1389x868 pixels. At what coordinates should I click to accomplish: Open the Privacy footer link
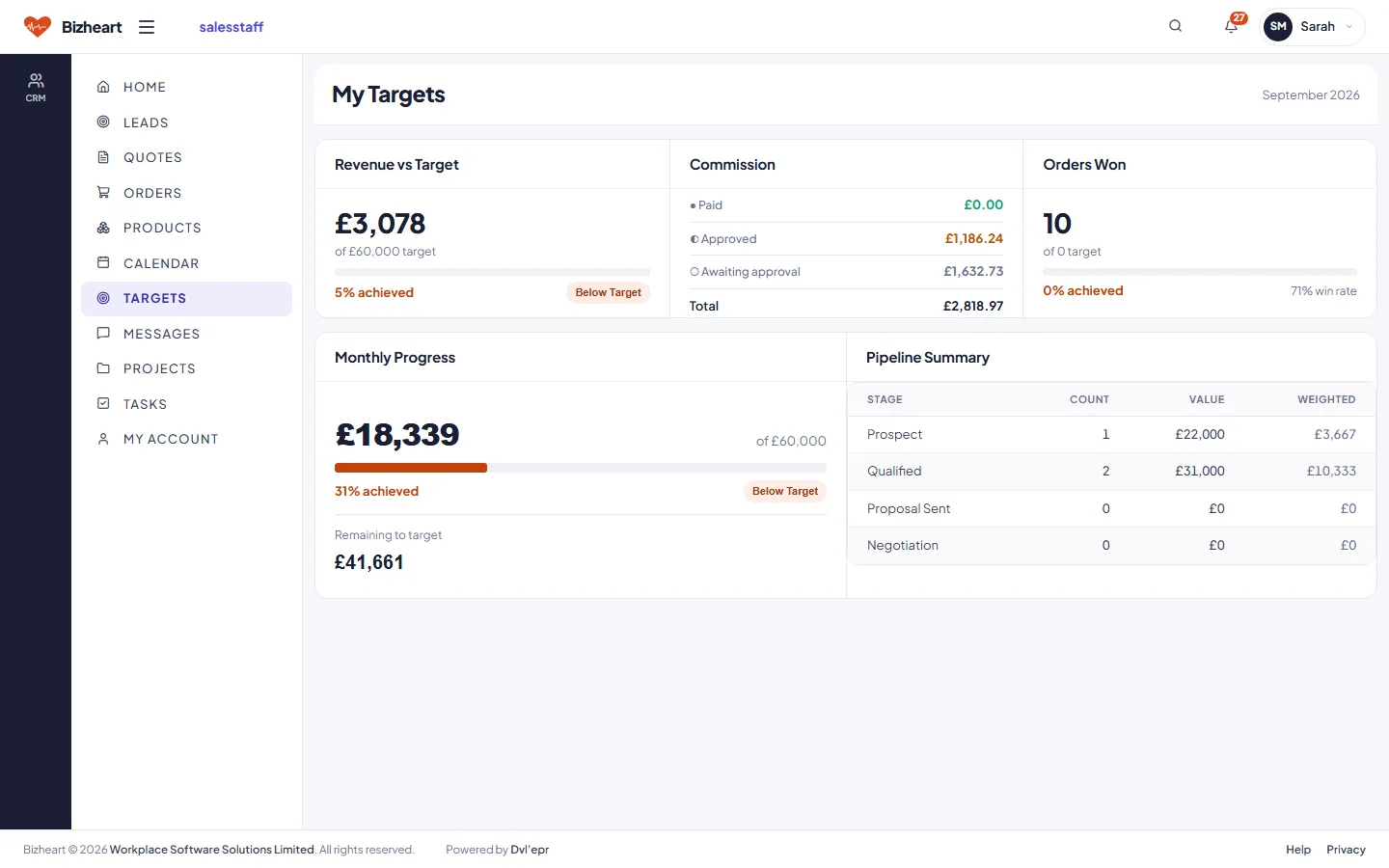(1346, 850)
